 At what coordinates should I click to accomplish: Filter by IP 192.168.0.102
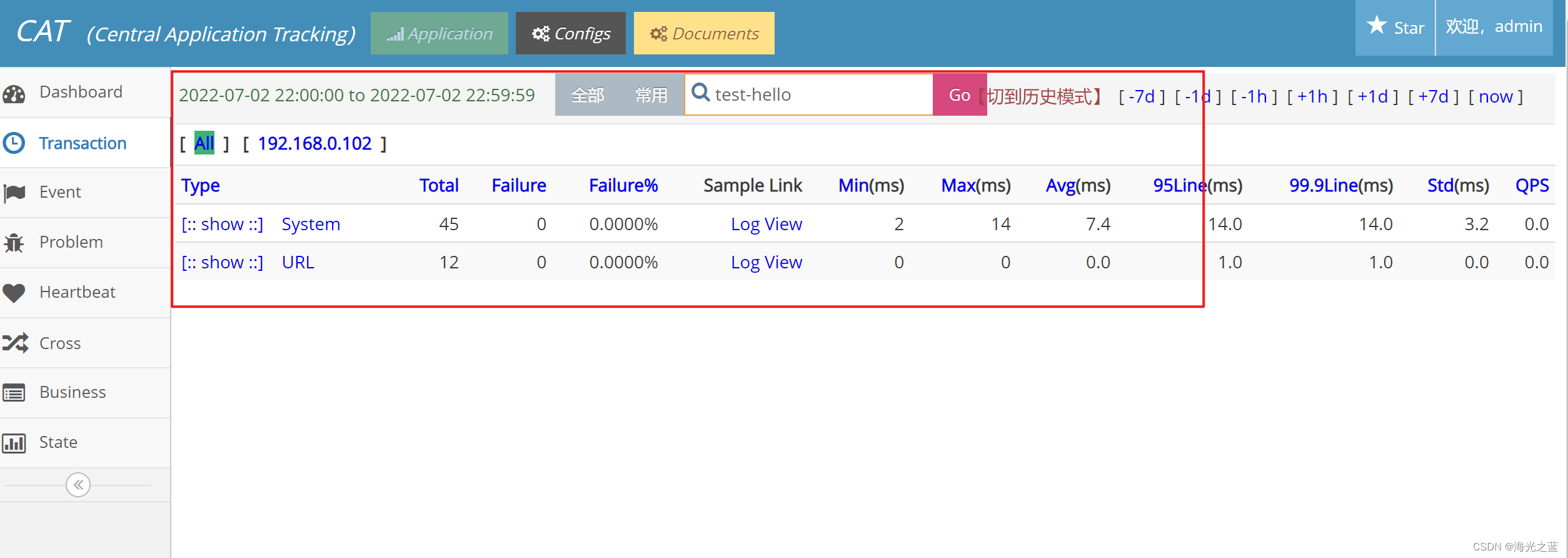tap(314, 143)
